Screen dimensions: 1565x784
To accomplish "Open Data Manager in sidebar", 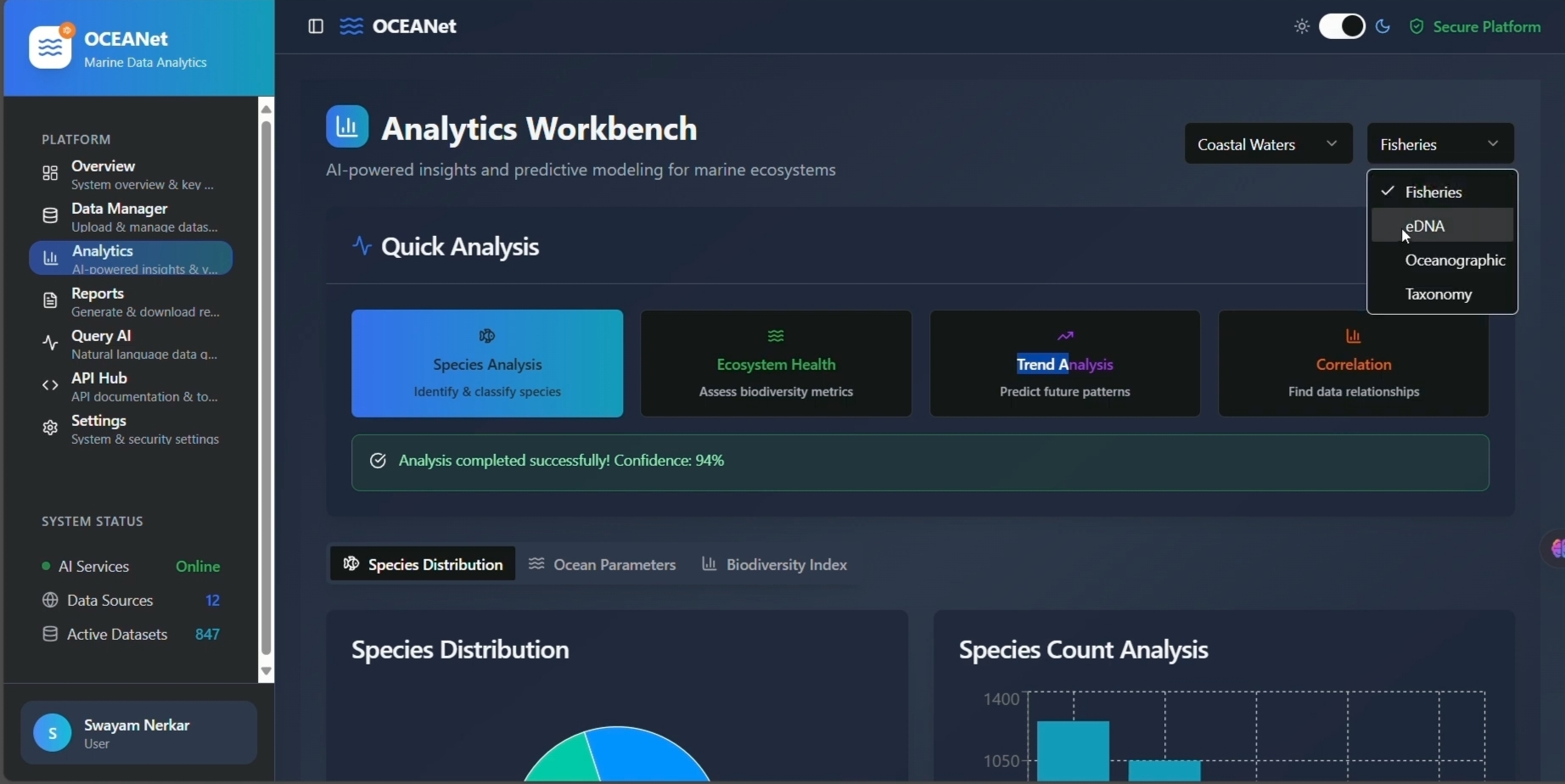I will (131, 216).
